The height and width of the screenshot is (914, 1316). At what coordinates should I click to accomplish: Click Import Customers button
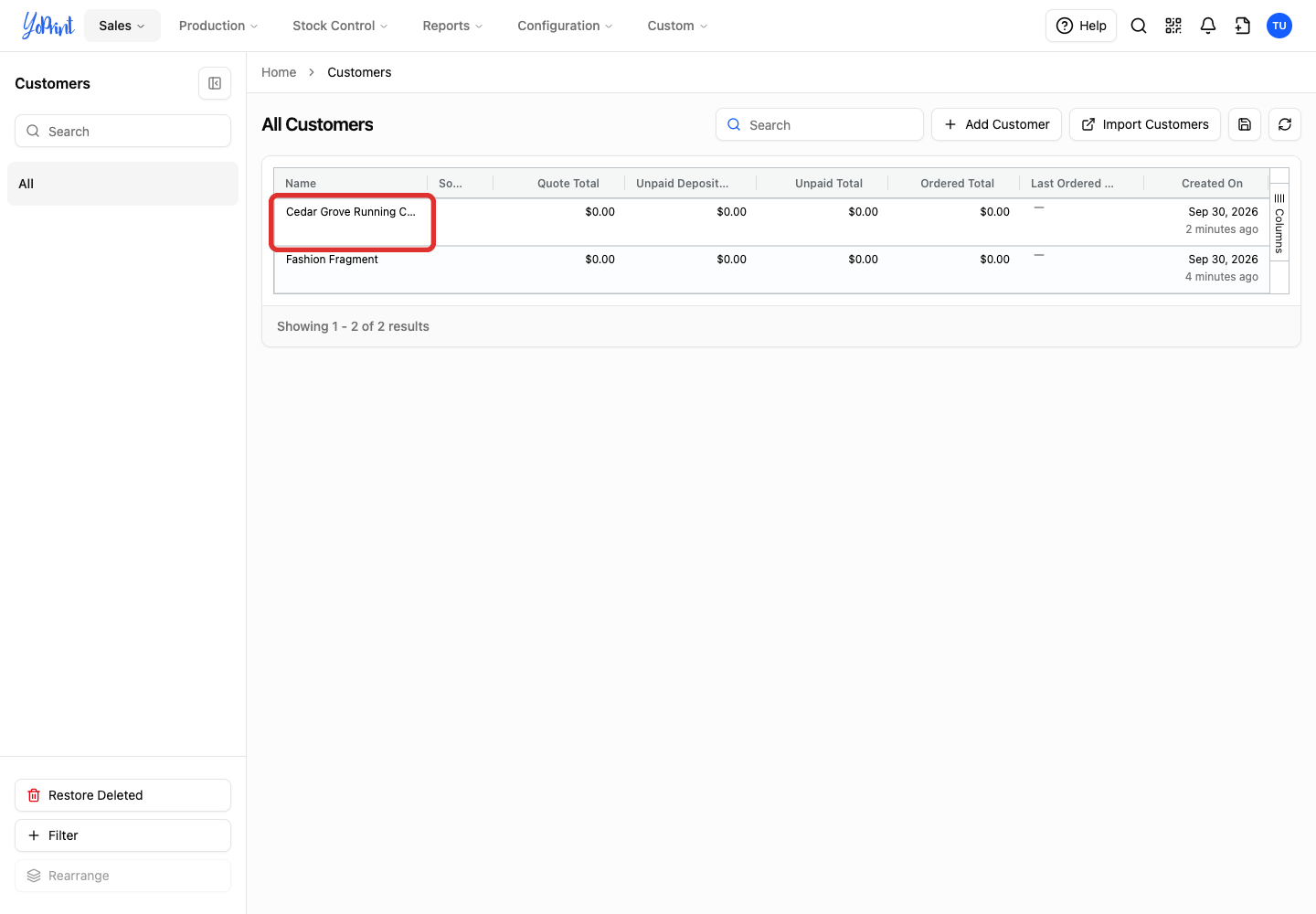tap(1145, 124)
